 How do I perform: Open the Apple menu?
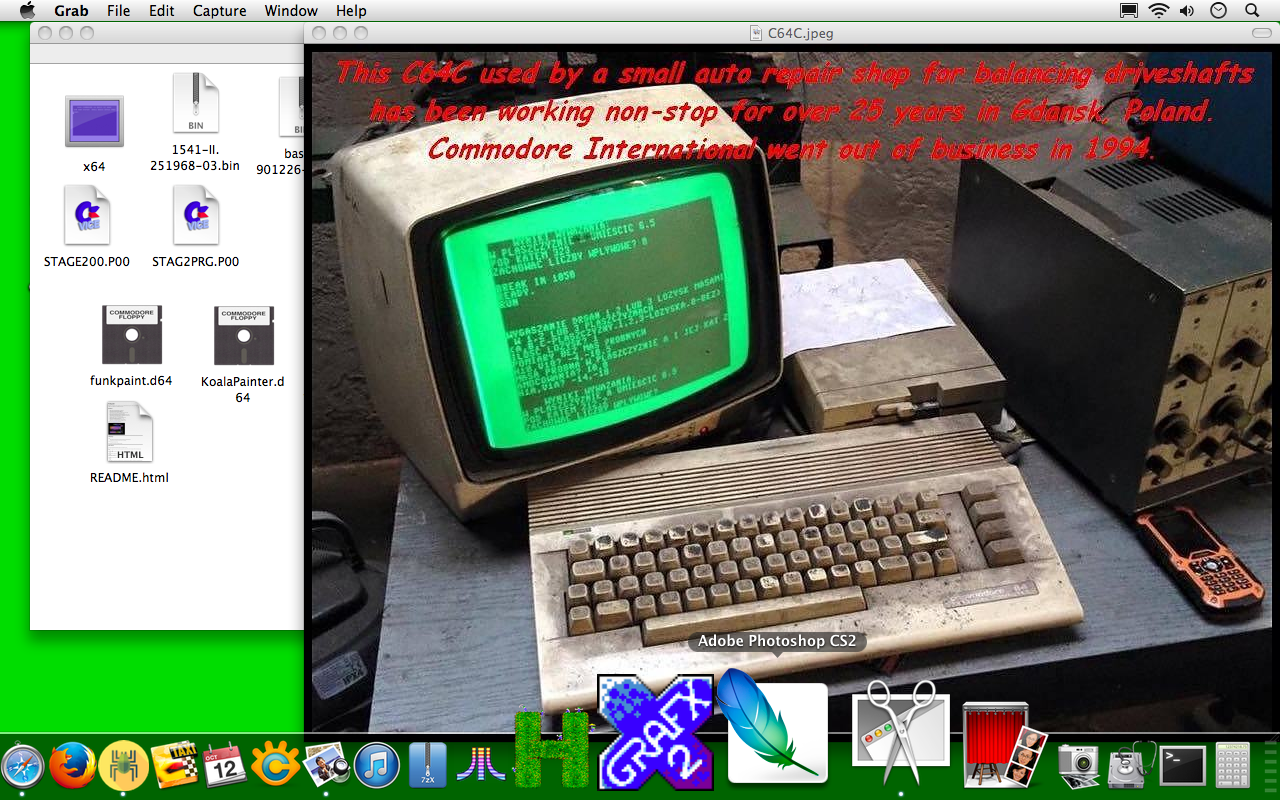[27, 11]
